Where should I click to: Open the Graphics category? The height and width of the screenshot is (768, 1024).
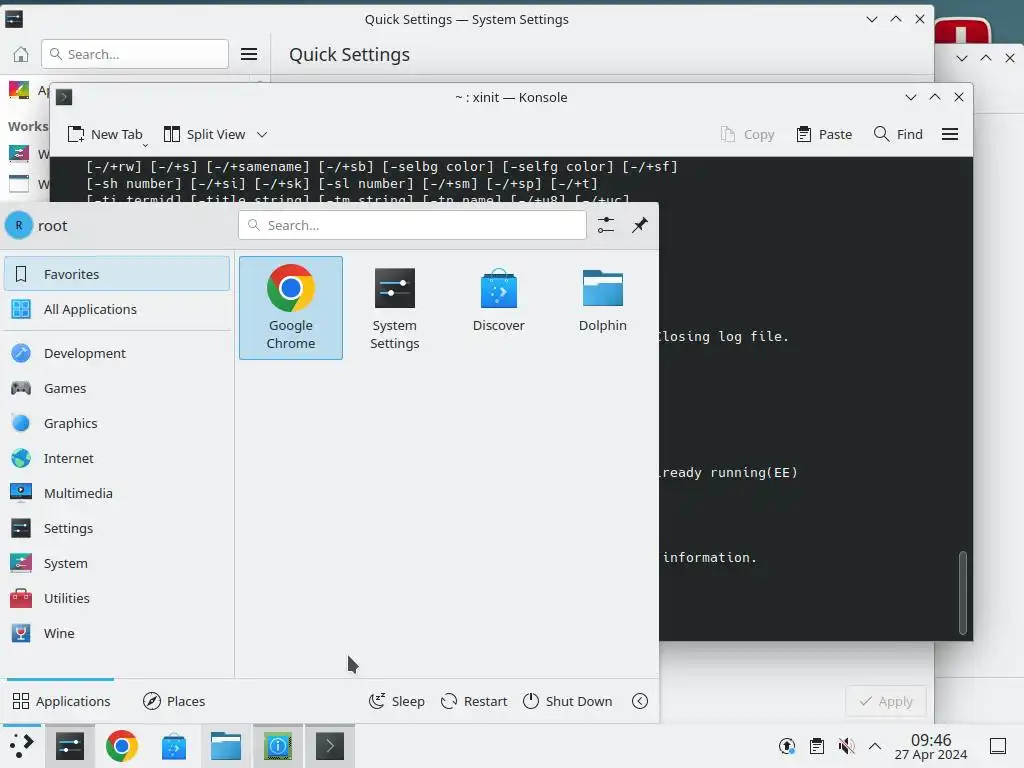click(x=117, y=423)
